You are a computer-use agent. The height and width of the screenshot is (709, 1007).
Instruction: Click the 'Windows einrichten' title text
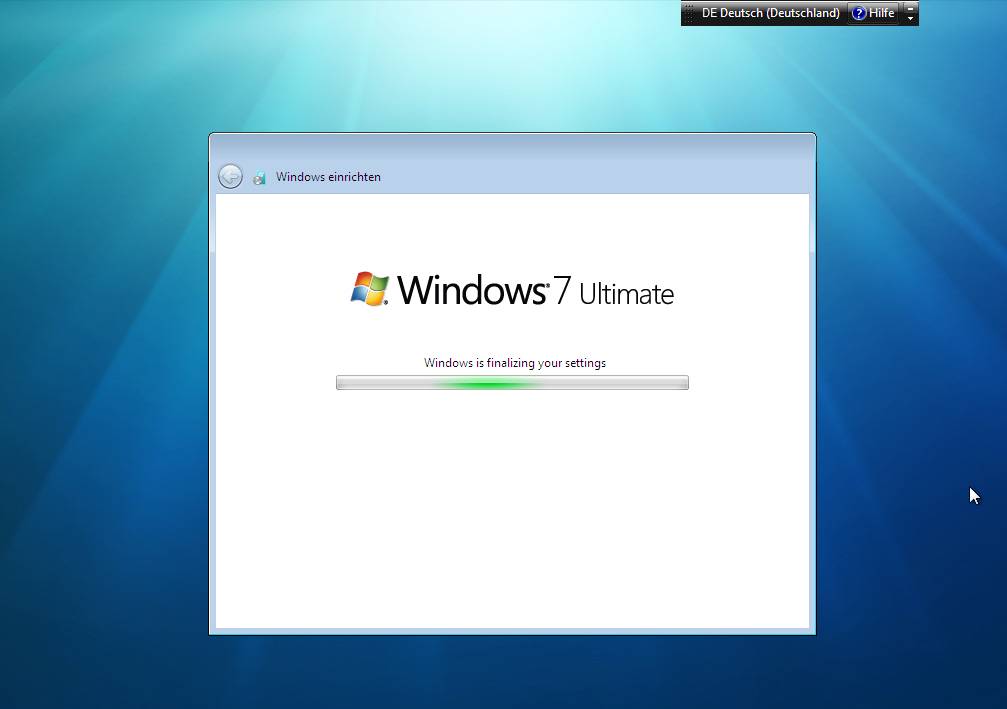point(328,177)
